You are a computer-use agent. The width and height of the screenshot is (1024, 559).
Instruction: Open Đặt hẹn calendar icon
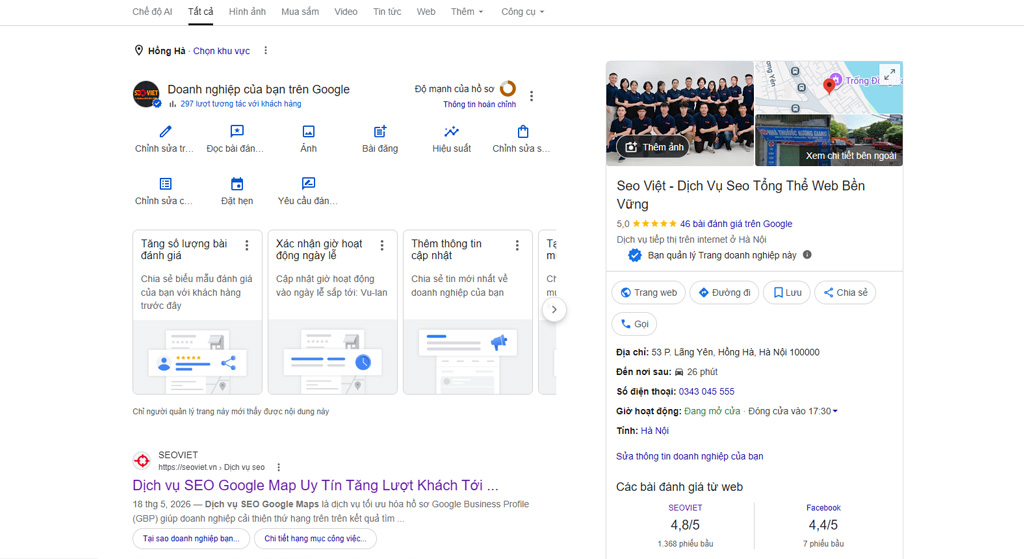[x=237, y=184]
